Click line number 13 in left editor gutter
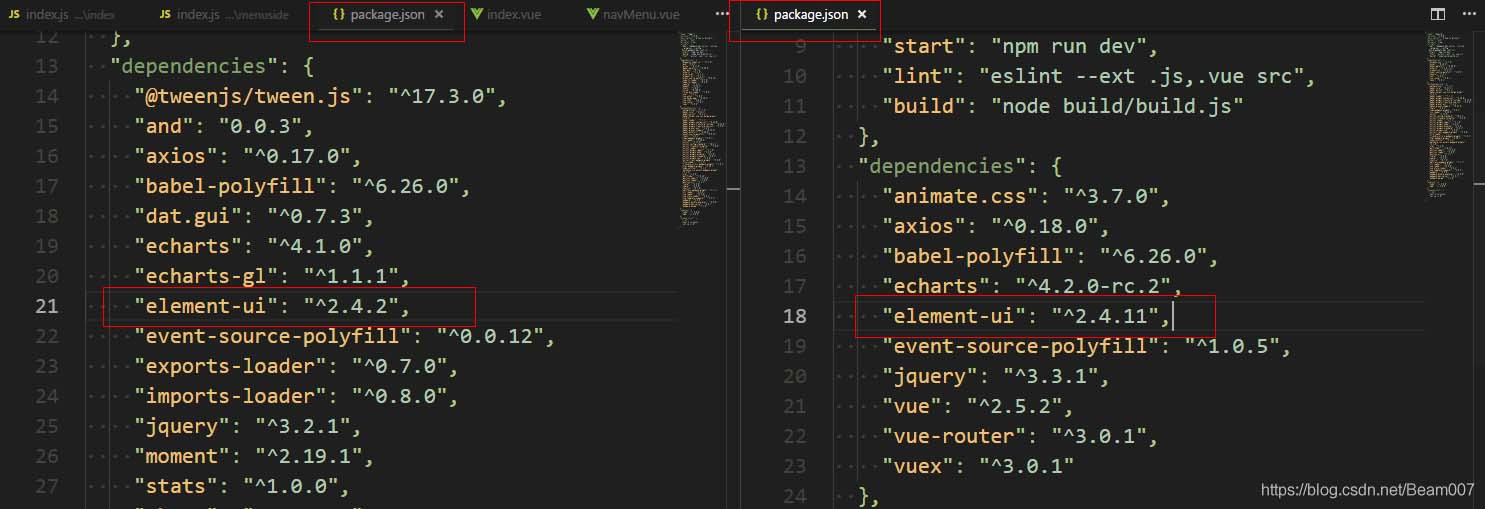 coord(47,66)
